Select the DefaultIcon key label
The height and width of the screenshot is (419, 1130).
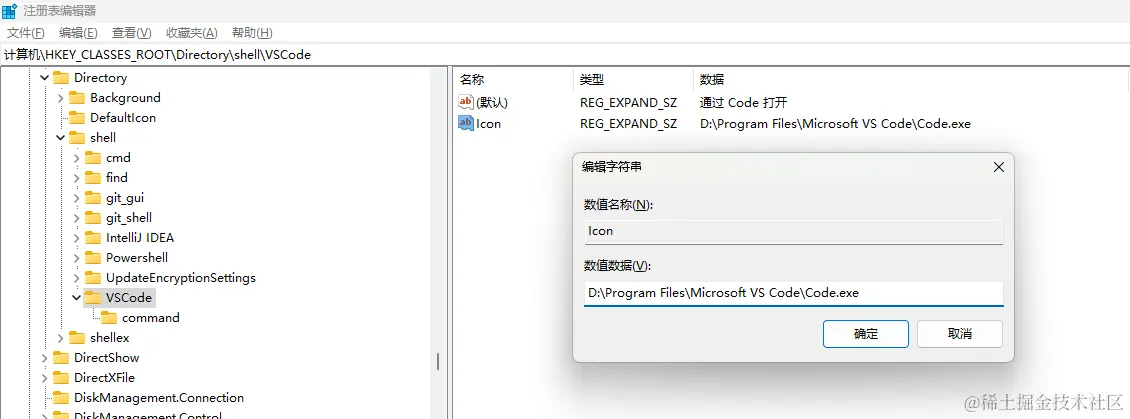pyautogui.click(x=123, y=118)
